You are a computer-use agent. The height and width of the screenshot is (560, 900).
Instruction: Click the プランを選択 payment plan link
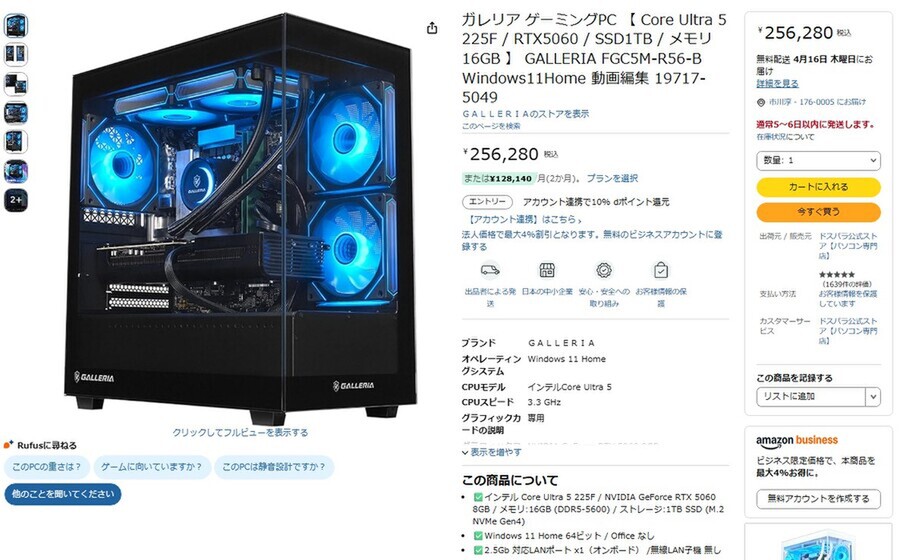[612, 178]
